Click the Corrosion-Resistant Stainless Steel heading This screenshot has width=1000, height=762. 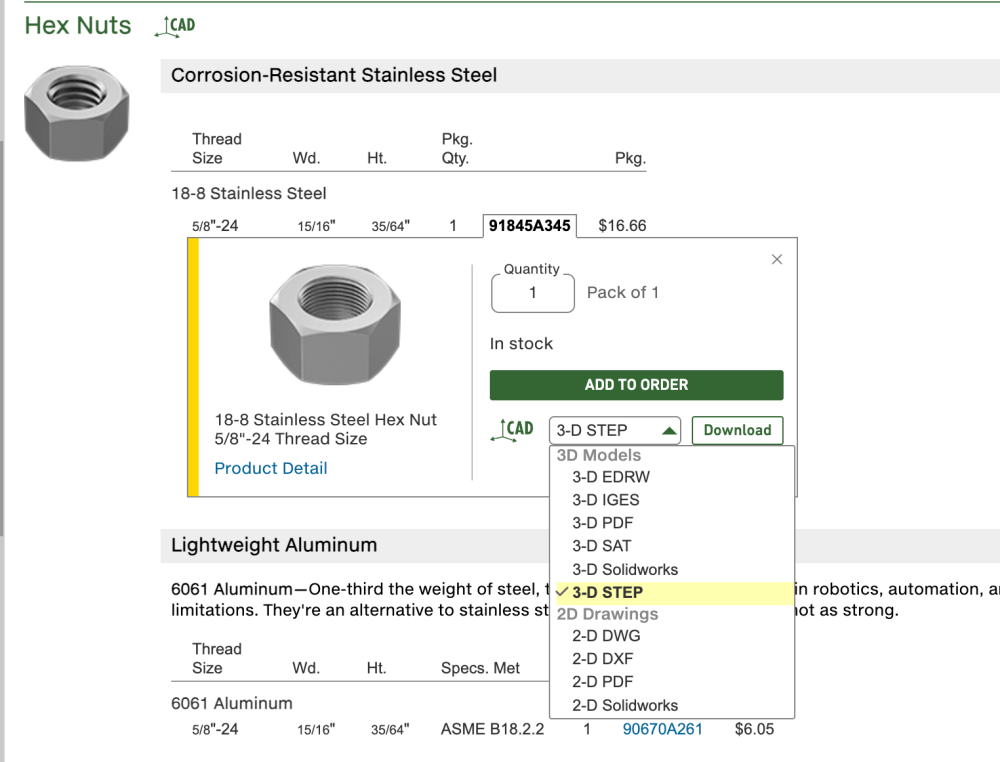334,75
